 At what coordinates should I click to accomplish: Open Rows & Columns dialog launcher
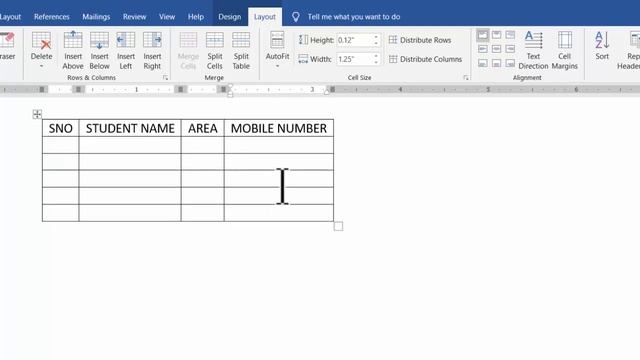[165, 78]
